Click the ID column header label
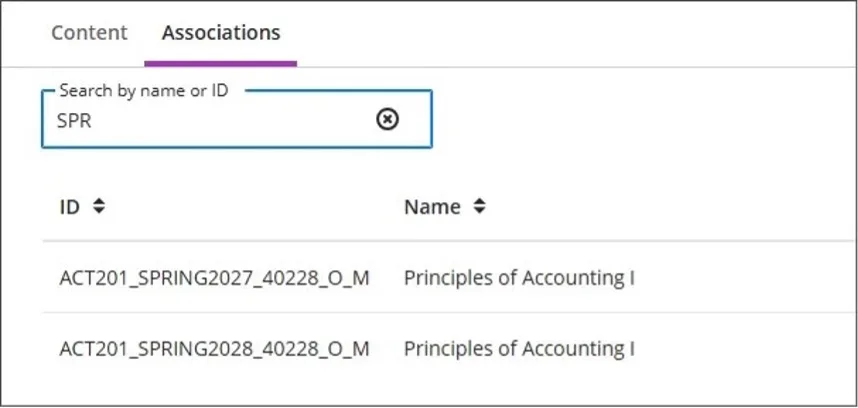858x408 pixels. [69, 207]
